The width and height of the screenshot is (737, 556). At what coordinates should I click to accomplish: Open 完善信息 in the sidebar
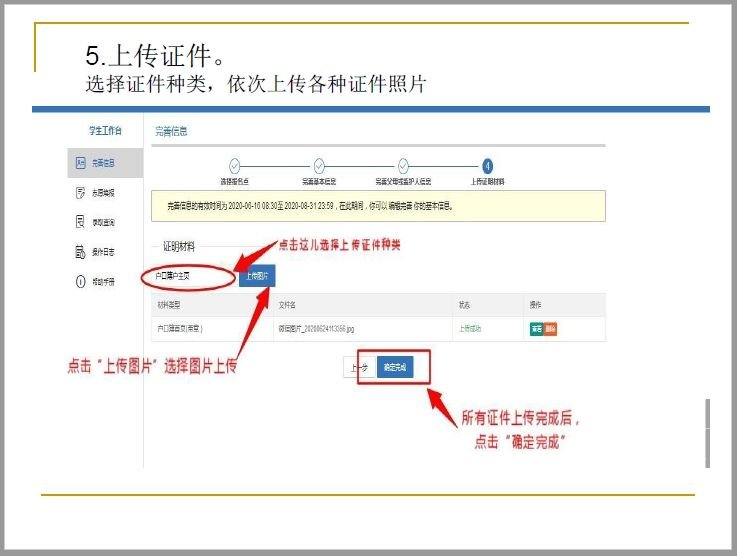(x=105, y=163)
